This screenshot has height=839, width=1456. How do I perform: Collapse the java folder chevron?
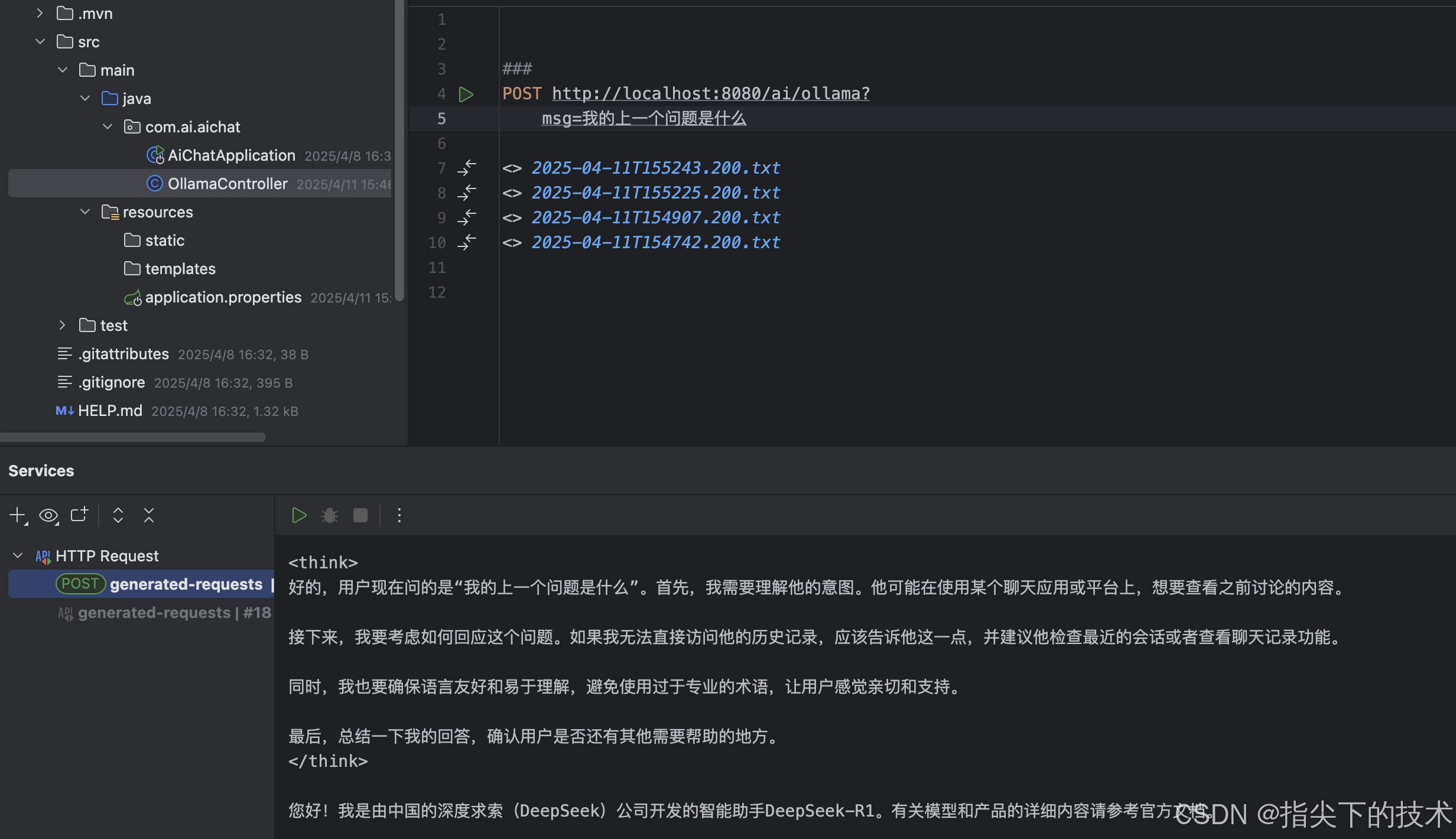pos(85,98)
